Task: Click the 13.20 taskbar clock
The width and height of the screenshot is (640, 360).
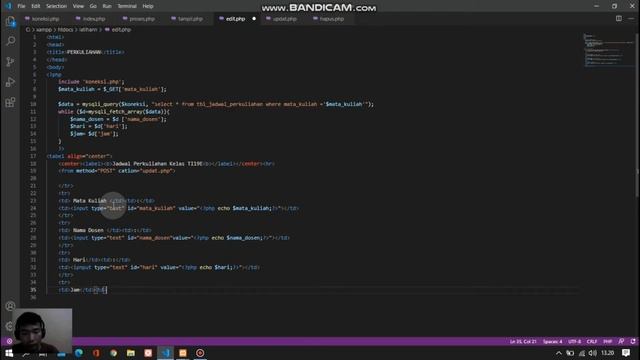Action: click(x=607, y=353)
